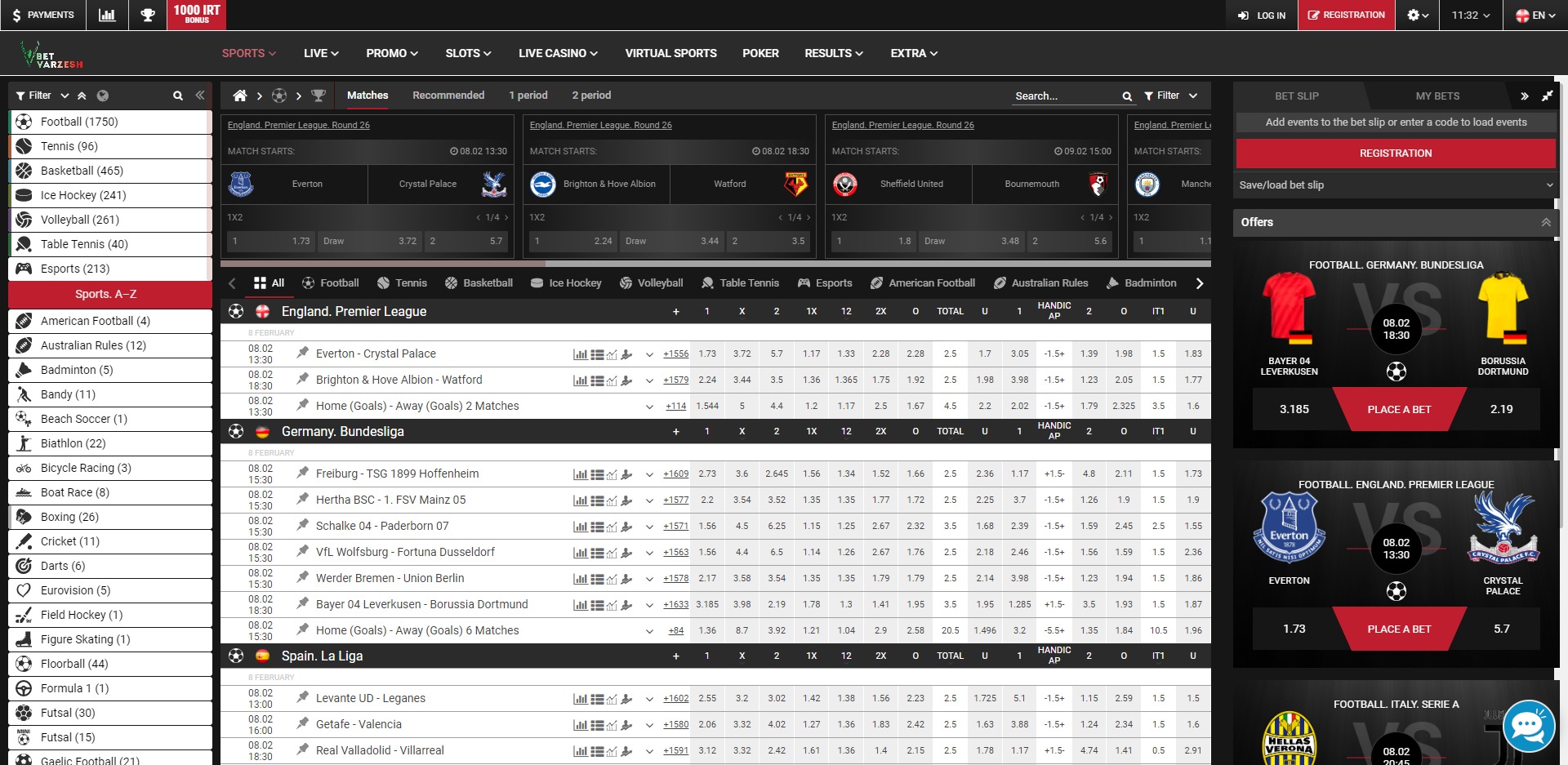The width and height of the screenshot is (1568, 765).
Task: Click the Darts icon in the sidebar
Action: tap(24, 566)
